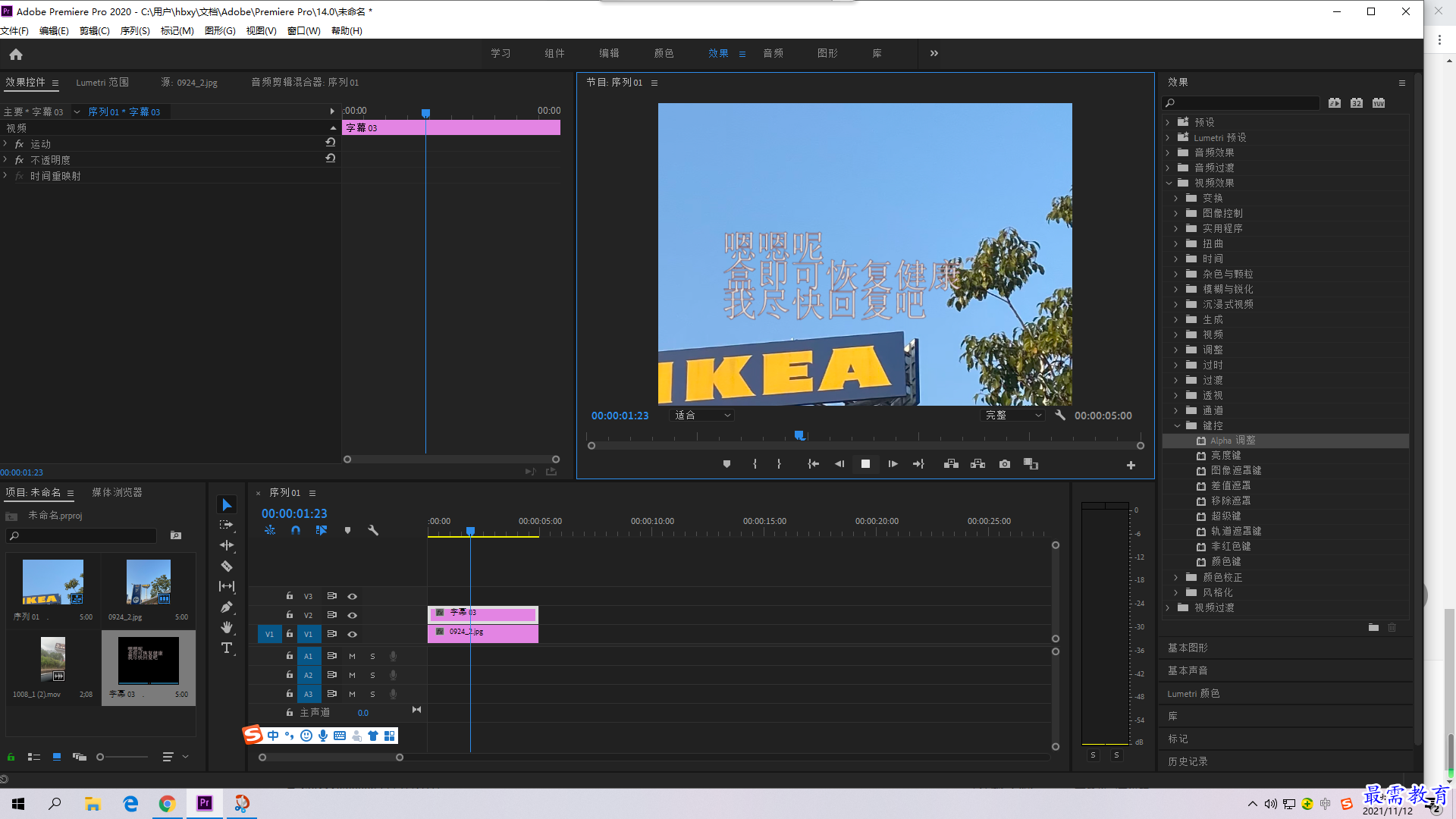1456x819 pixels.
Task: Expand Lumetri presets folder
Action: pyautogui.click(x=1168, y=137)
